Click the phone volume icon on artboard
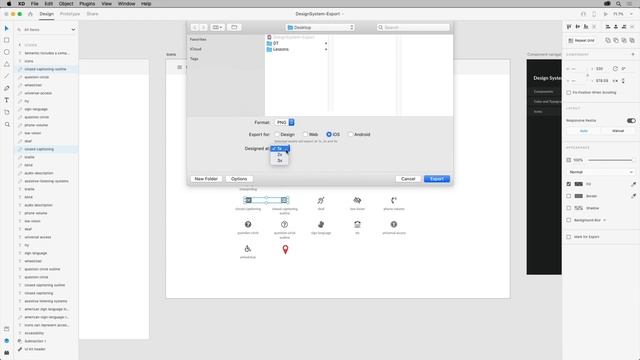640x360 pixels. tap(393, 200)
